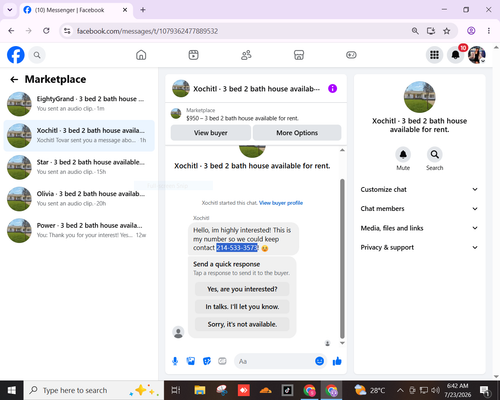This screenshot has width=500, height=400.
Task: Open File Explorer from taskbar
Action: [200, 390]
